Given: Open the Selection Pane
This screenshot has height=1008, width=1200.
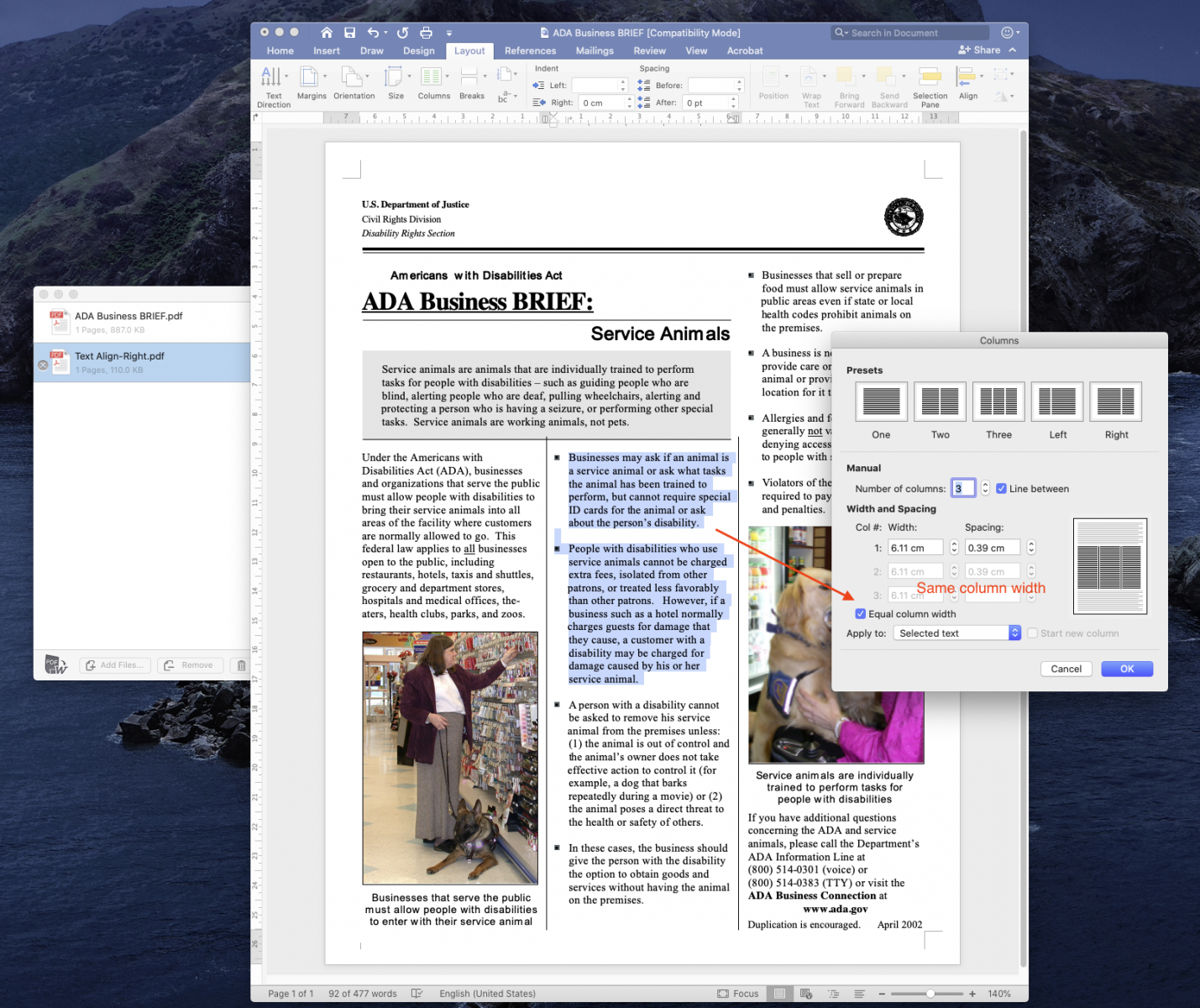Looking at the screenshot, I should click(930, 87).
